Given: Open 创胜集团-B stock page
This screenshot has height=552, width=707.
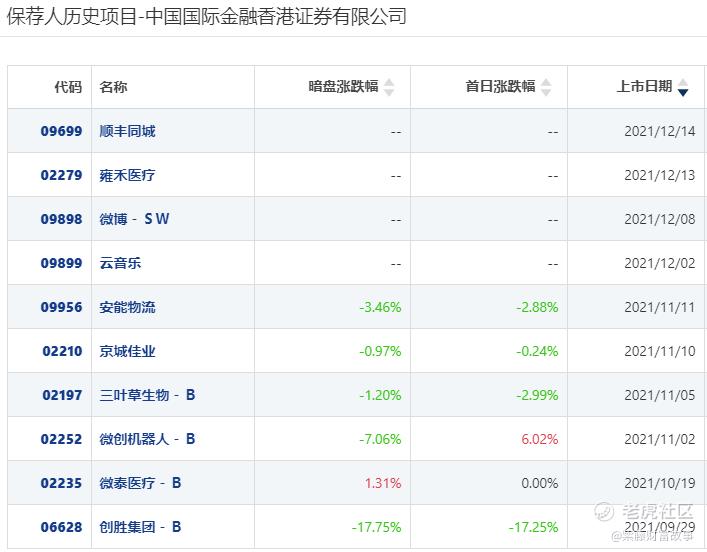Looking at the screenshot, I should [140, 527].
